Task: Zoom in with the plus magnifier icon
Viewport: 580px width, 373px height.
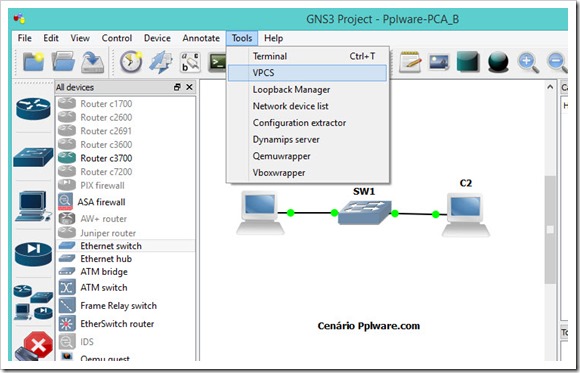Action: coord(528,62)
